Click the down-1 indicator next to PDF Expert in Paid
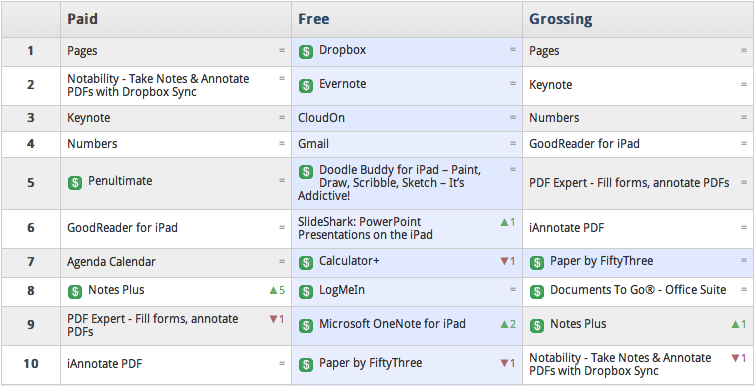Viewport: 754px width, 386px height. coord(277,319)
